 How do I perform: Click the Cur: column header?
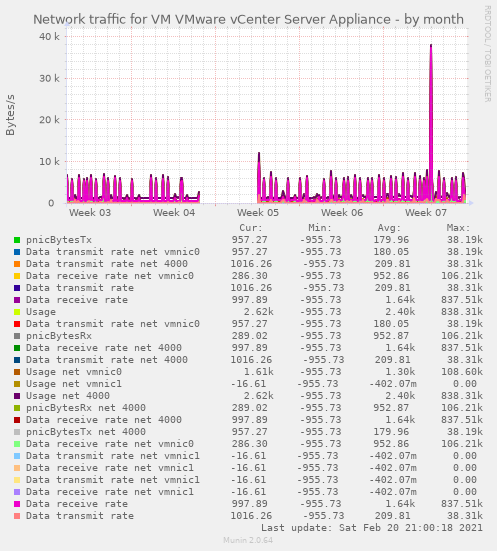click(x=251, y=228)
